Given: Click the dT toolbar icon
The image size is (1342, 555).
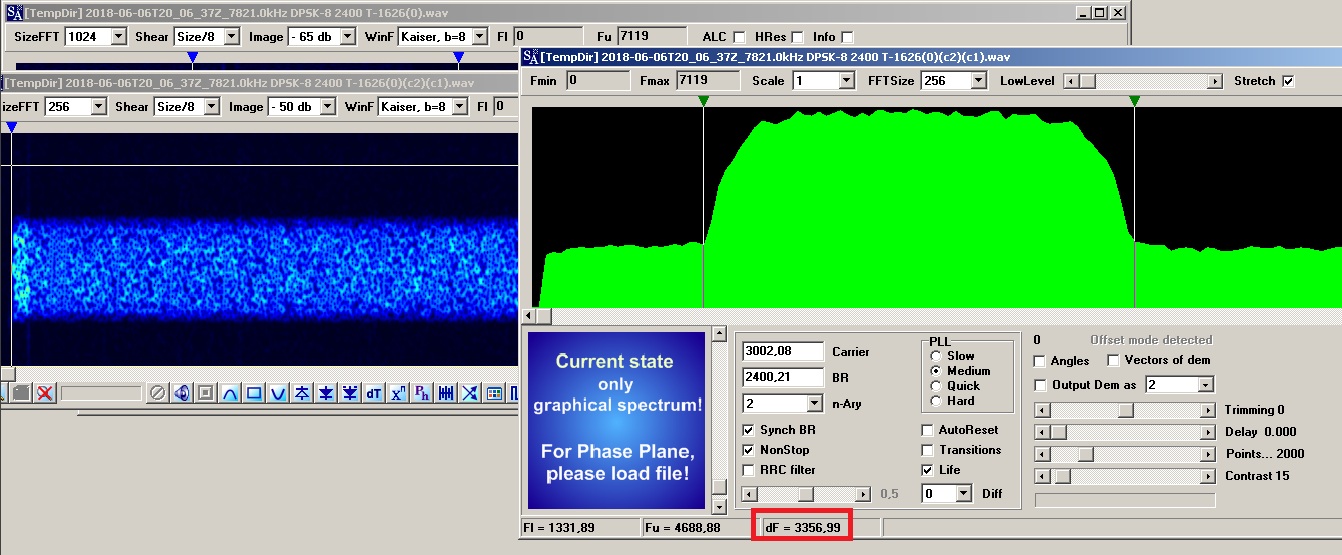Looking at the screenshot, I should [x=373, y=393].
